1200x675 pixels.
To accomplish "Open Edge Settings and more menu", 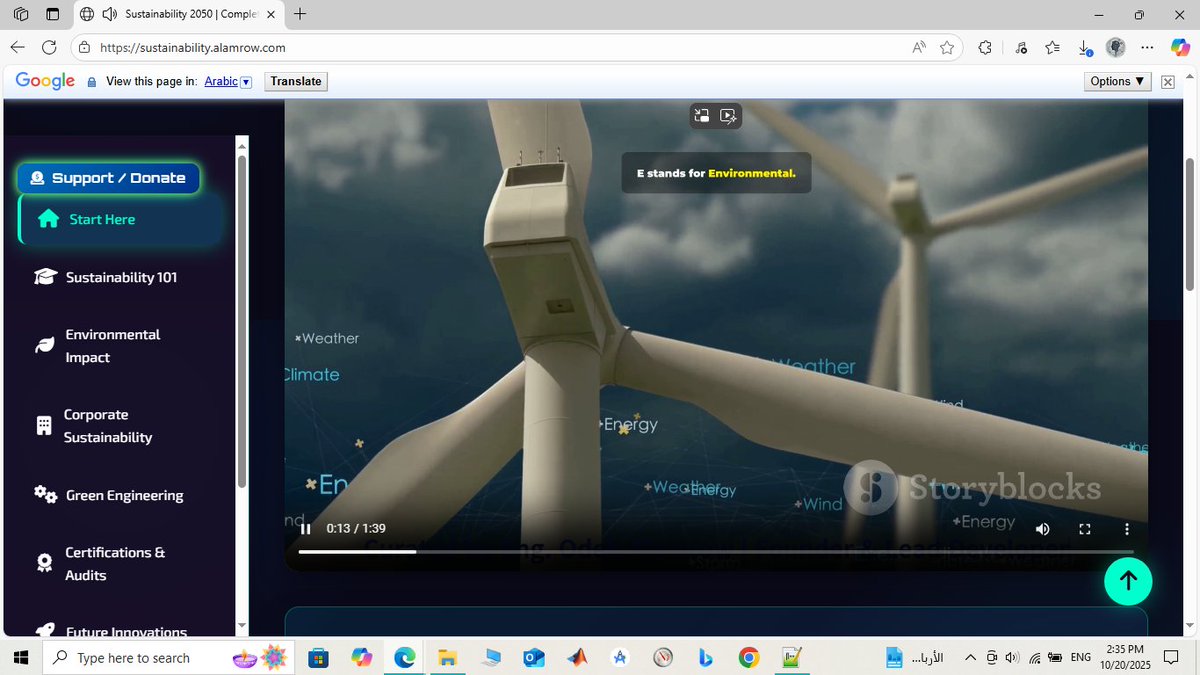I will pyautogui.click(x=1148, y=47).
